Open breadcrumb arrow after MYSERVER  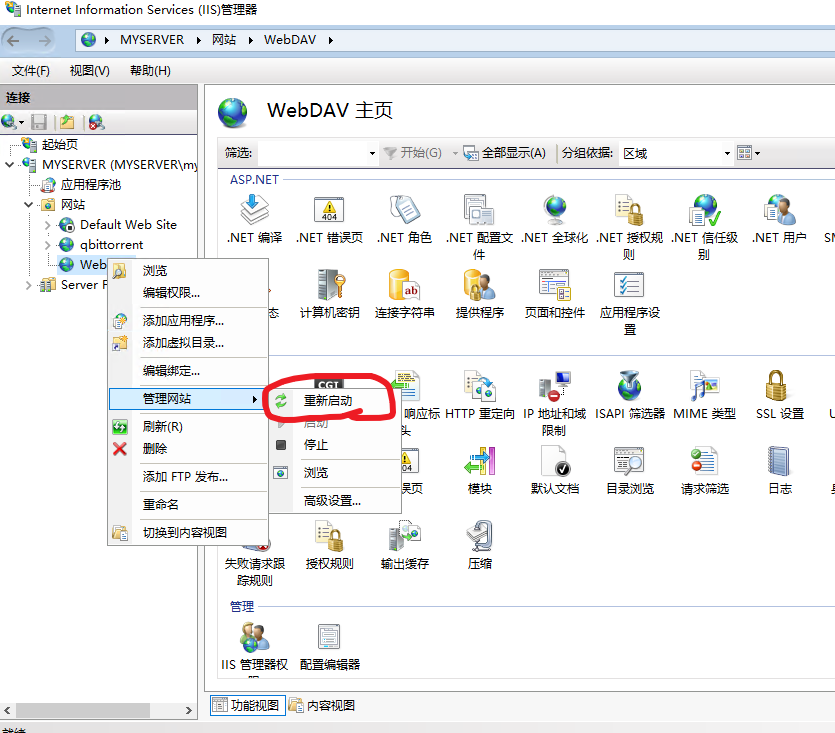tap(199, 40)
